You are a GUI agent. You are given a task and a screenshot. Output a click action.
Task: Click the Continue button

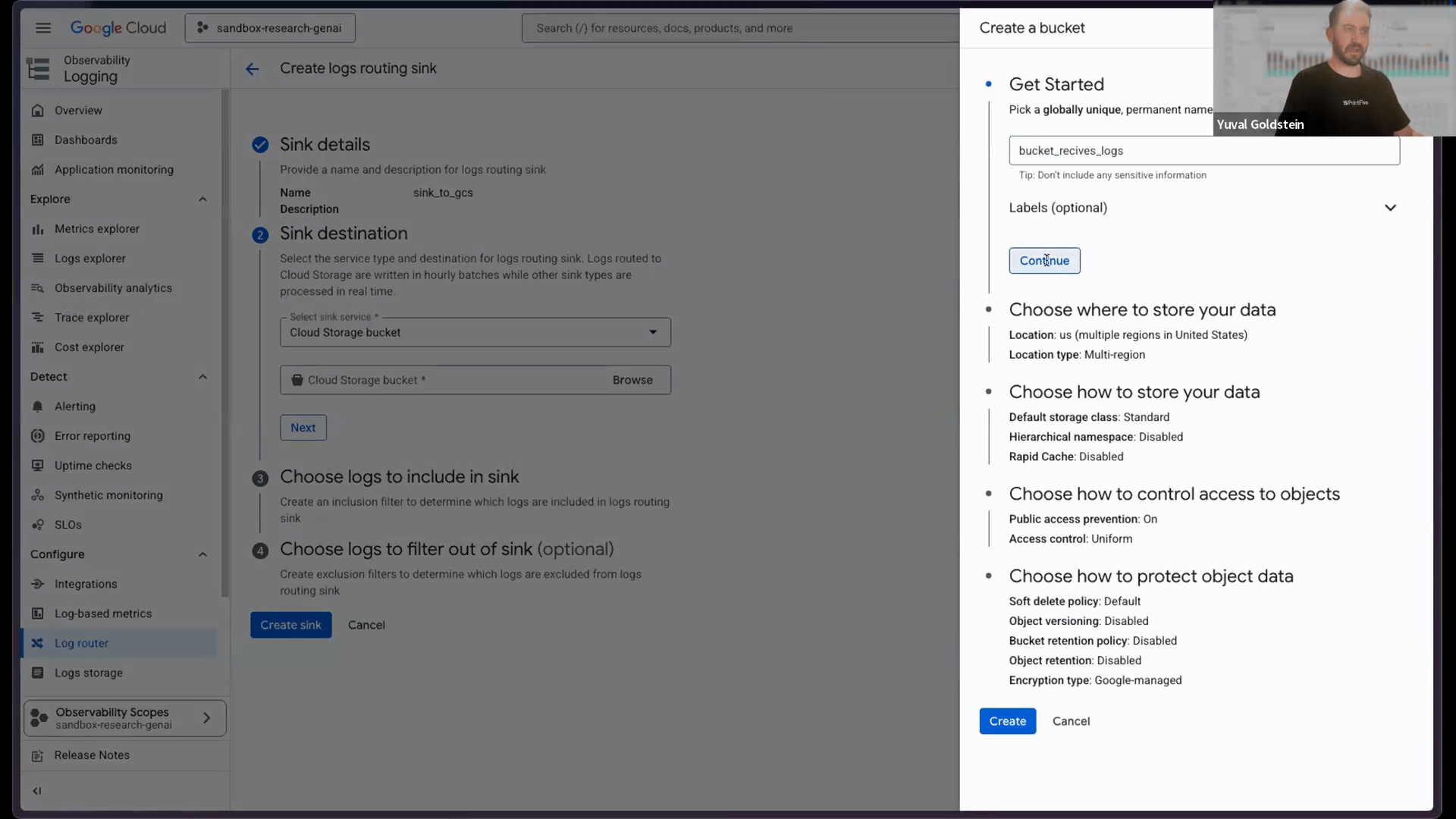[1044, 261]
